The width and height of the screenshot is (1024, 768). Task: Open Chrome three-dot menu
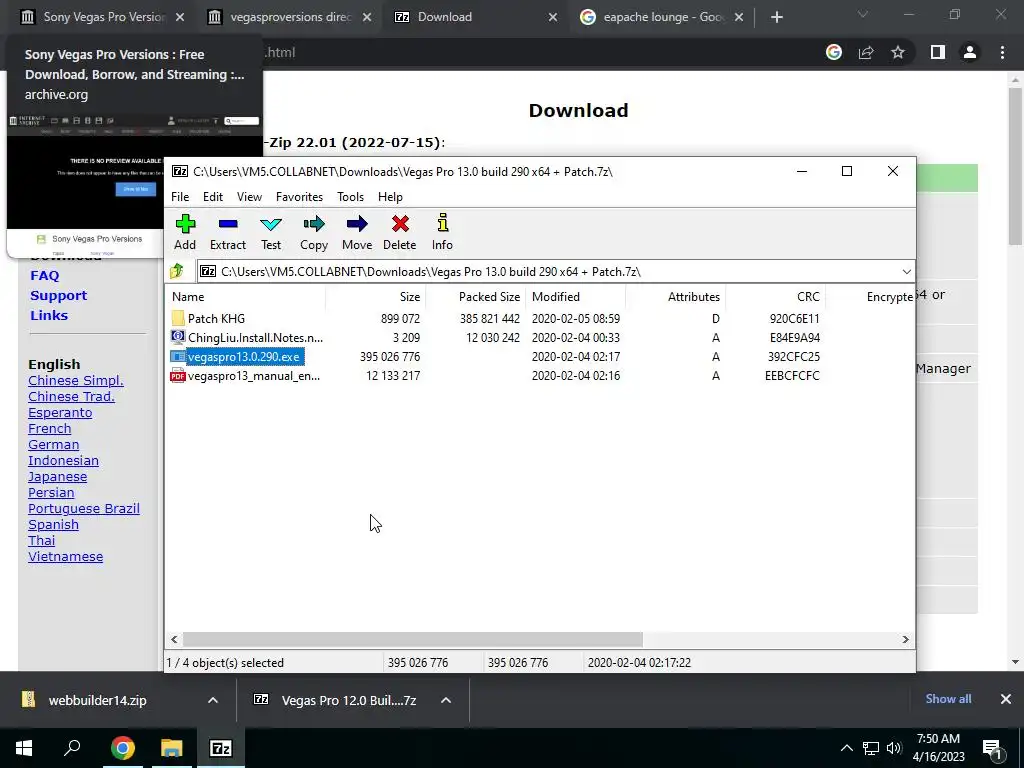coord(1002,52)
